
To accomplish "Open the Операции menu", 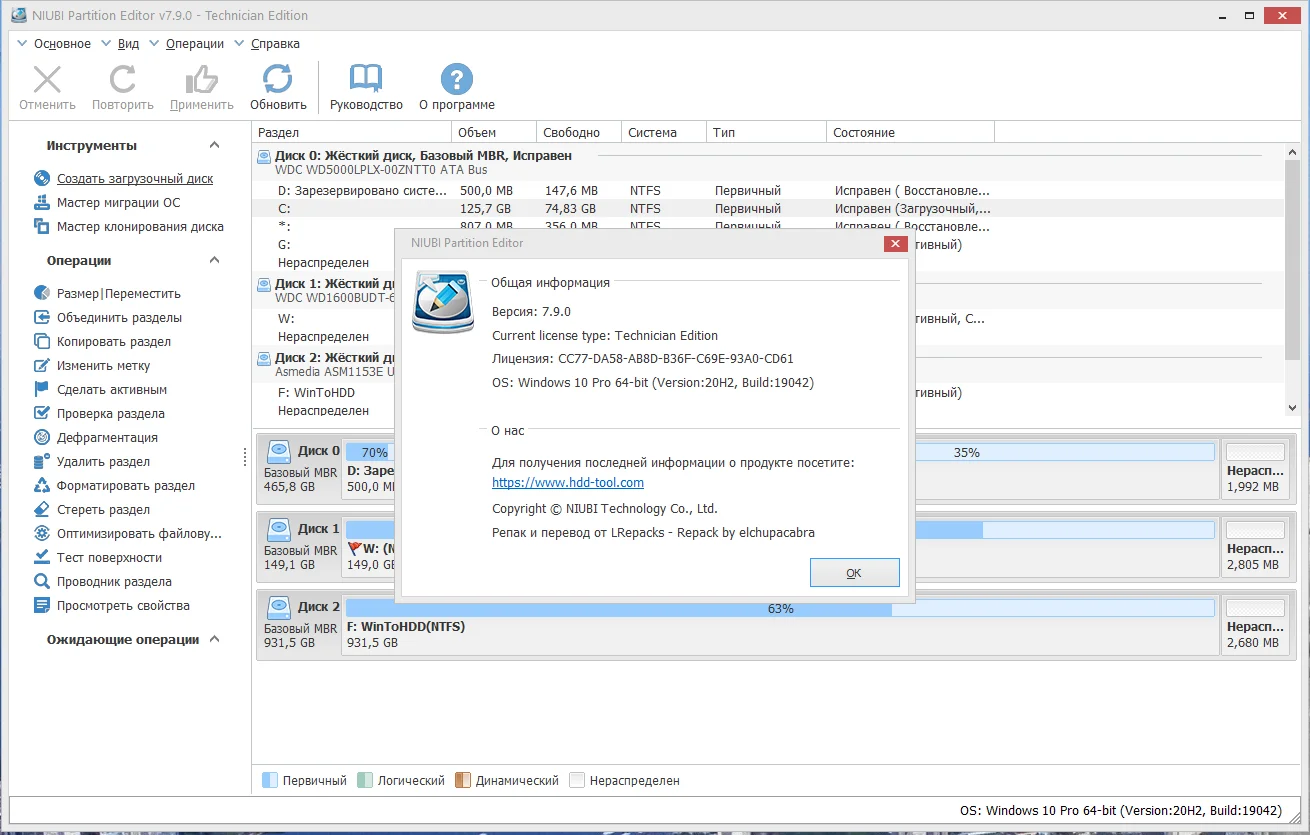I will (195, 44).
